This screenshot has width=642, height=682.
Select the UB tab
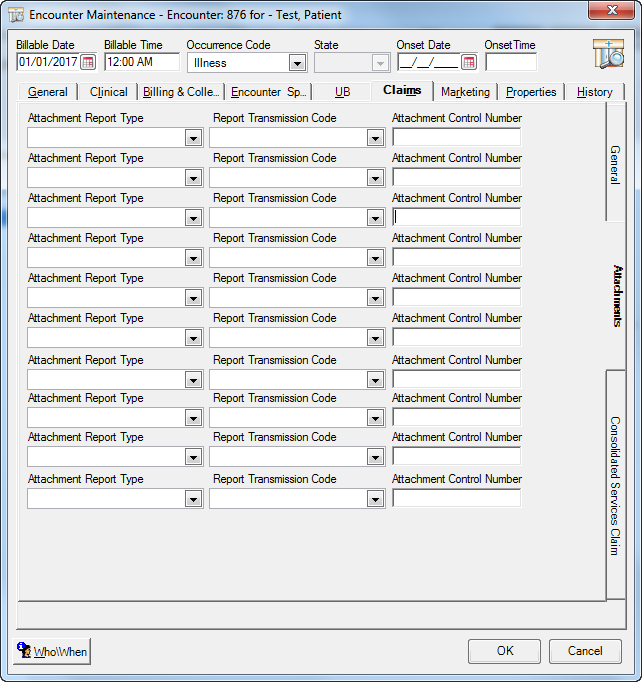(342, 92)
